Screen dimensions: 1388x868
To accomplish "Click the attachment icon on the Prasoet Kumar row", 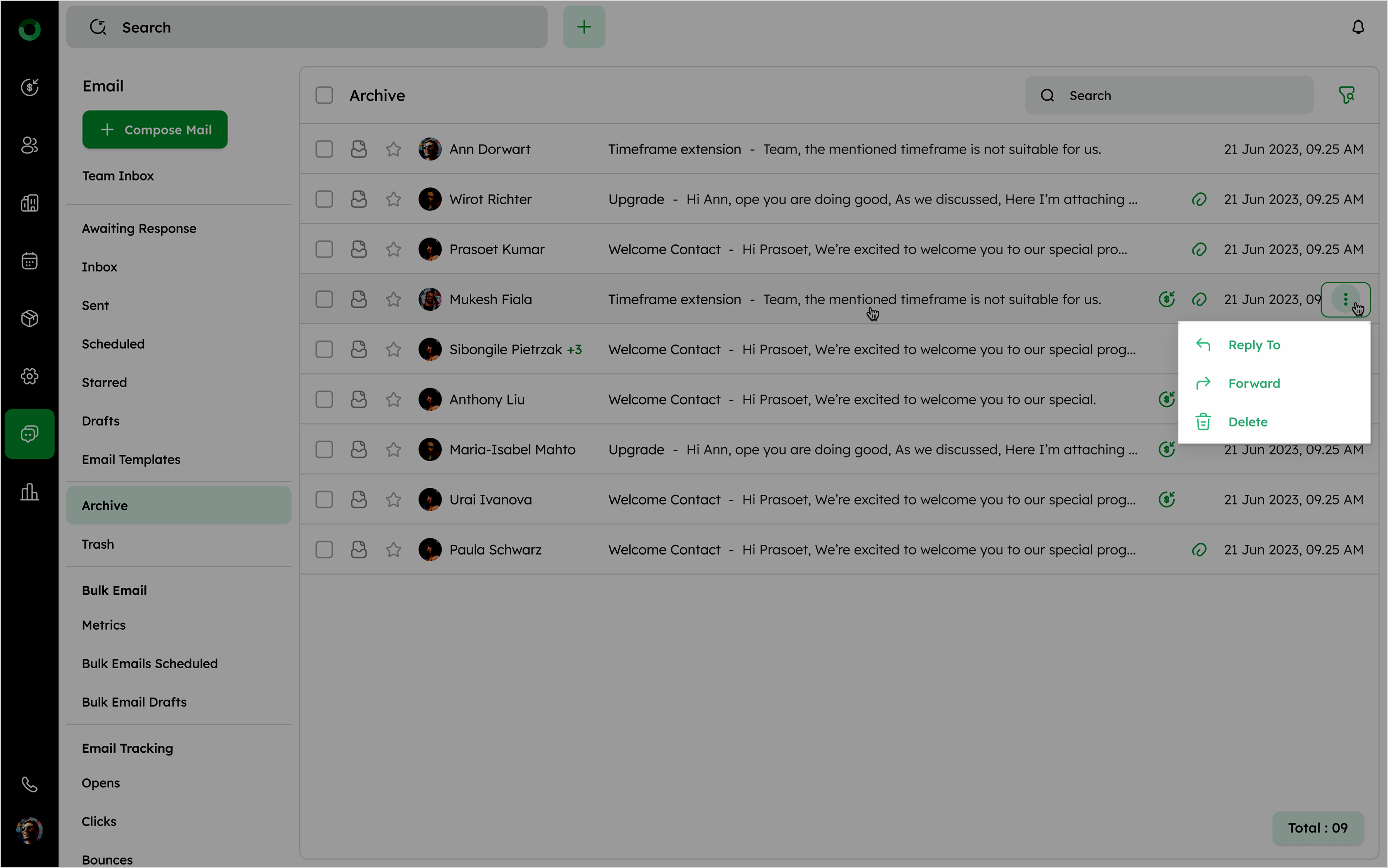I will click(x=1199, y=250).
